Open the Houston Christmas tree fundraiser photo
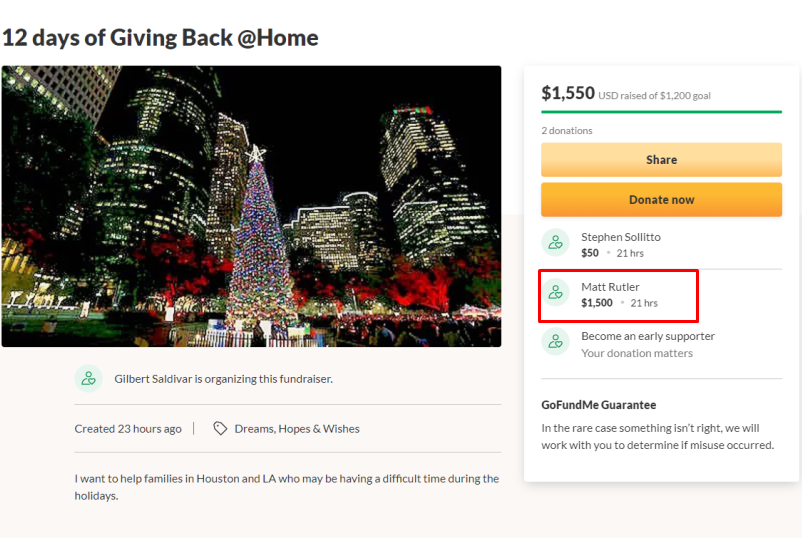The height and width of the screenshot is (548, 802). [251, 206]
